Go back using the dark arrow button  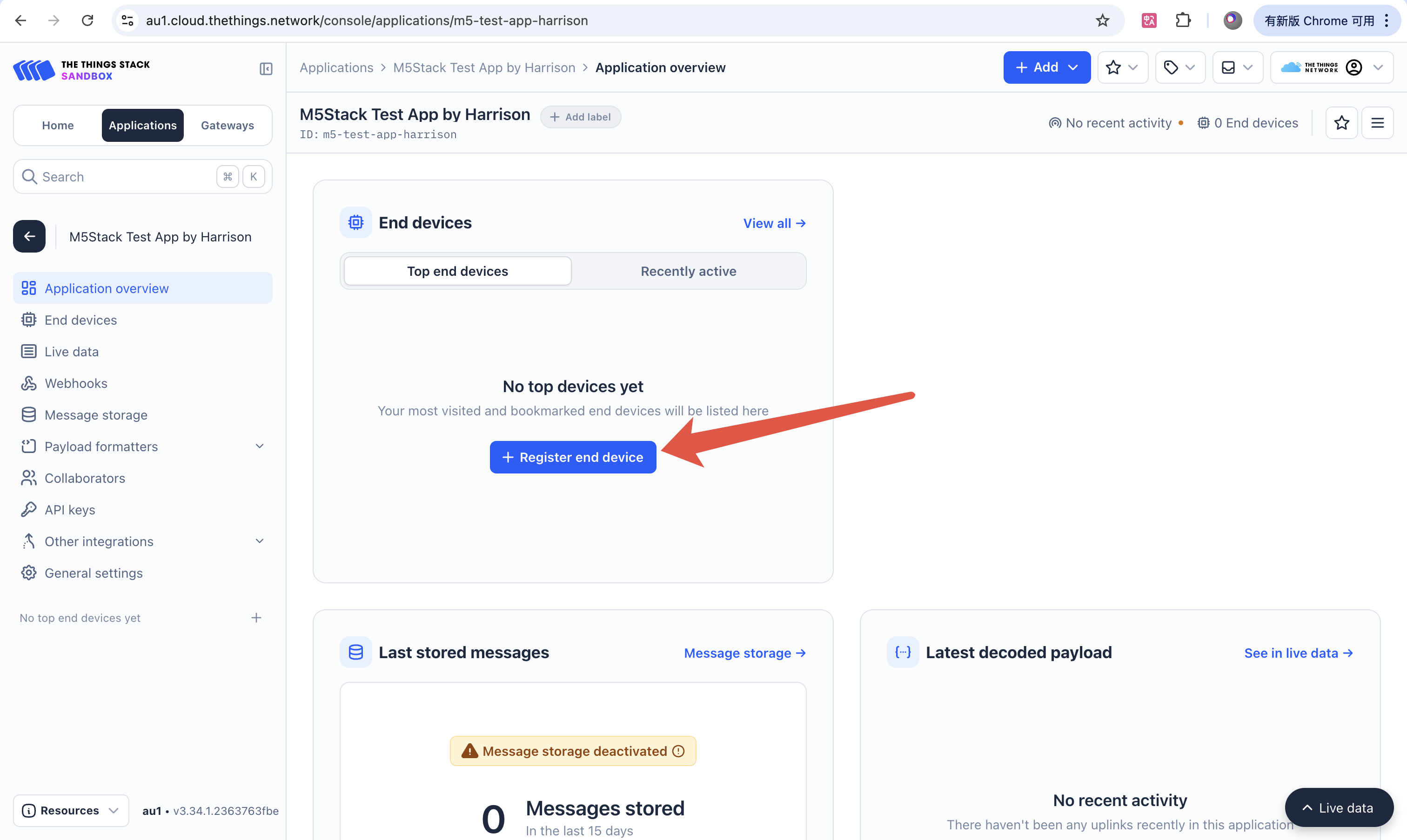(x=29, y=236)
